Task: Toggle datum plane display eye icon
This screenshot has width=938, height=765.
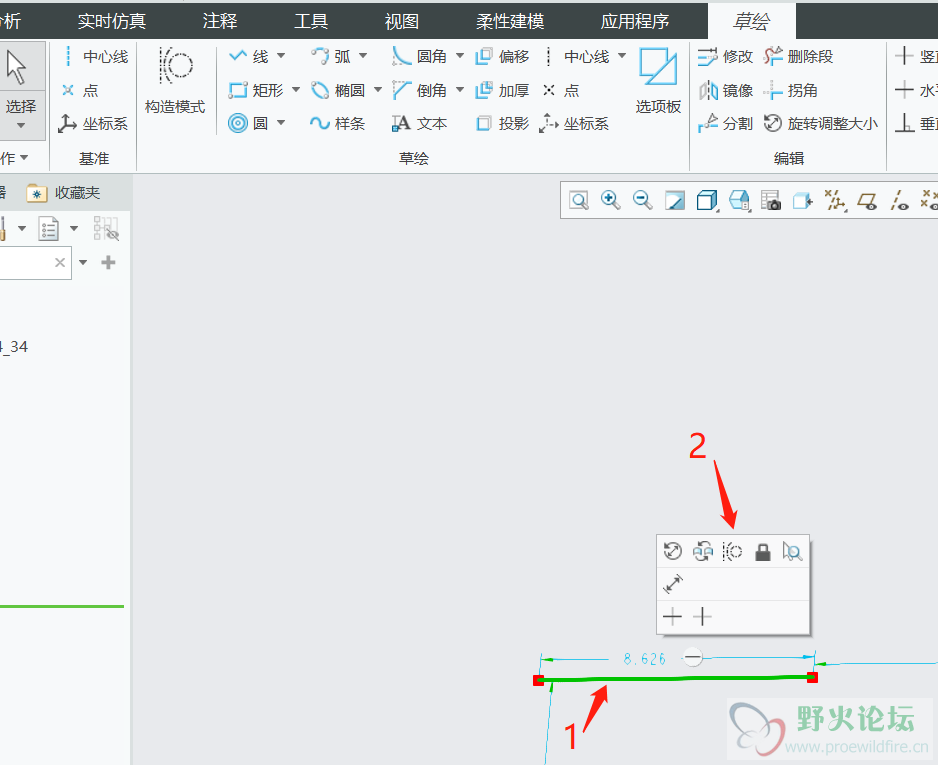Action: 867,201
